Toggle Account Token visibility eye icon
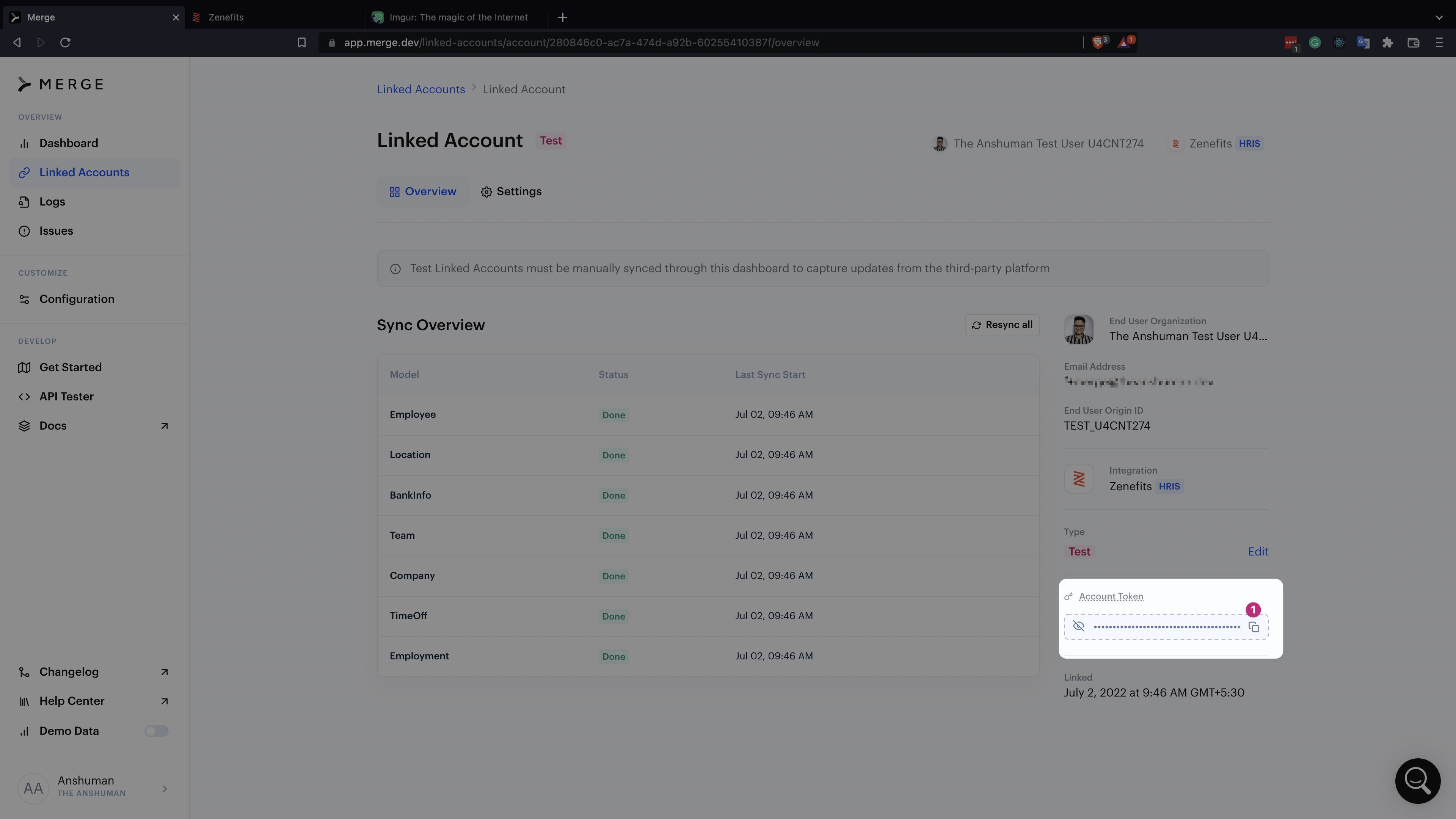The height and width of the screenshot is (819, 1456). point(1078,626)
